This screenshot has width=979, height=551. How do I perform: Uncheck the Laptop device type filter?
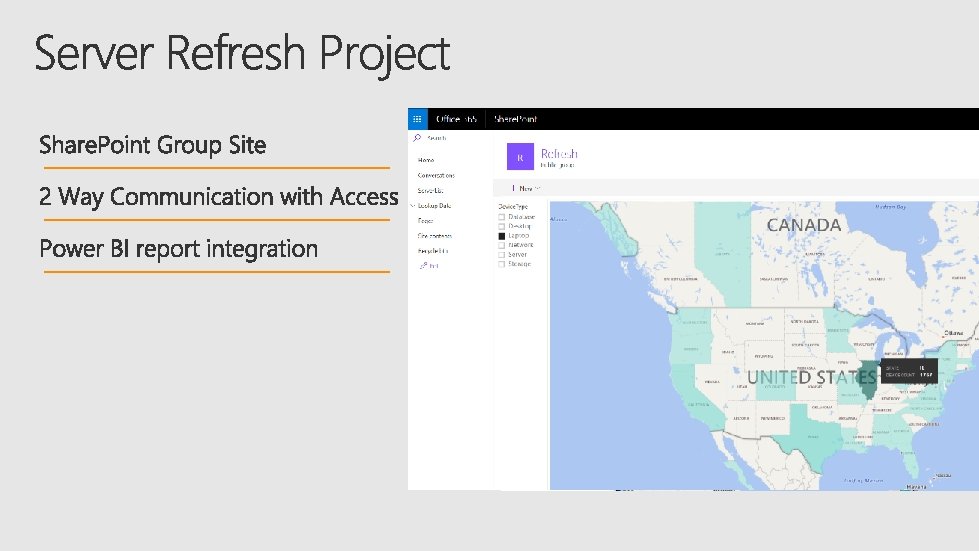click(501, 235)
